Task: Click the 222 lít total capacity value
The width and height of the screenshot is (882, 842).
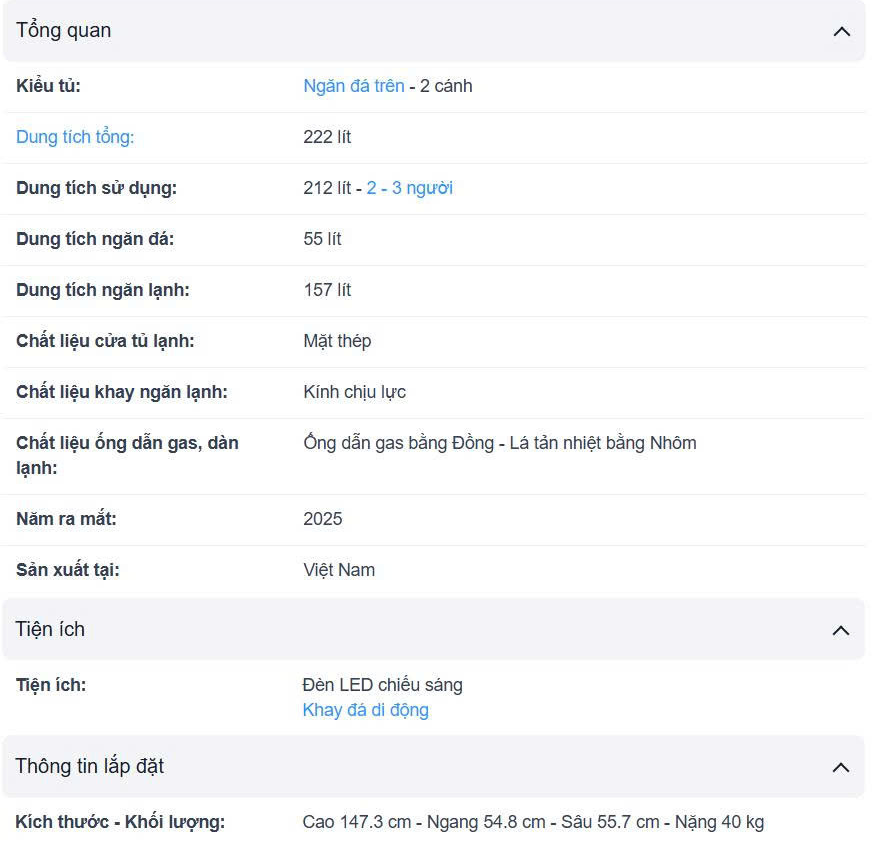Action: [327, 137]
